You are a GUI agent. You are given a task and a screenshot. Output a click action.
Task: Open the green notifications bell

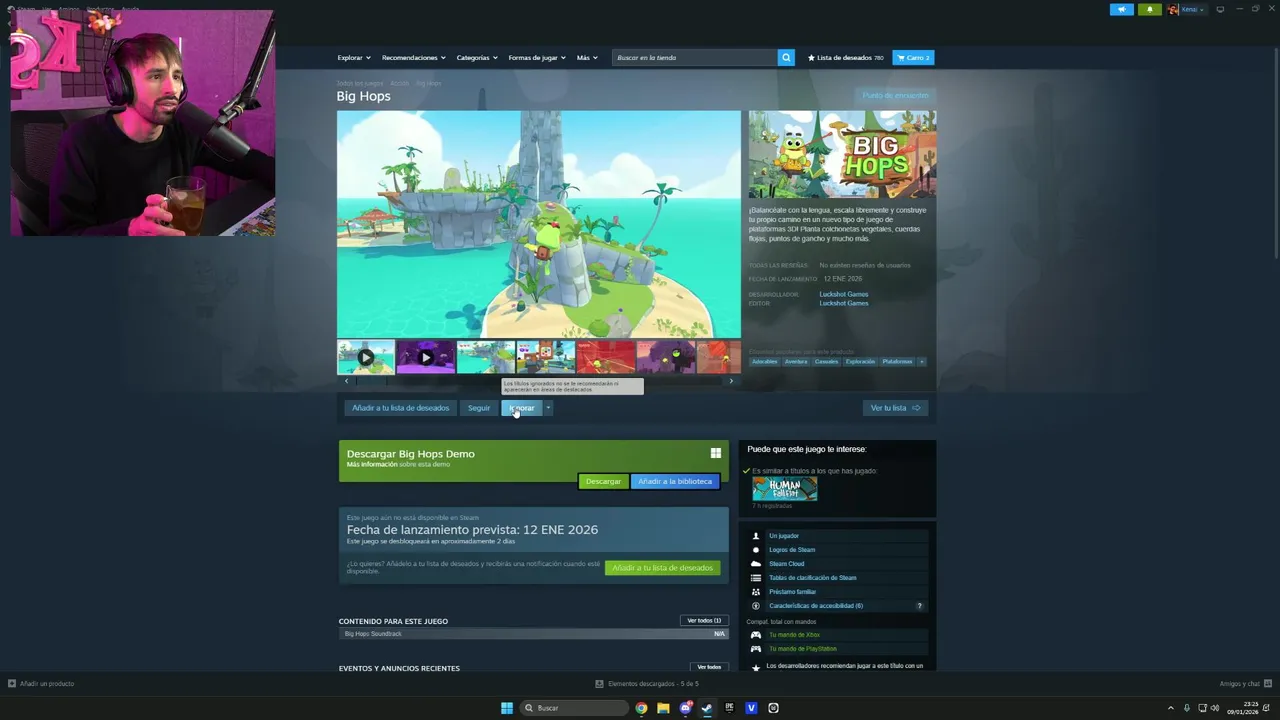(x=1149, y=9)
